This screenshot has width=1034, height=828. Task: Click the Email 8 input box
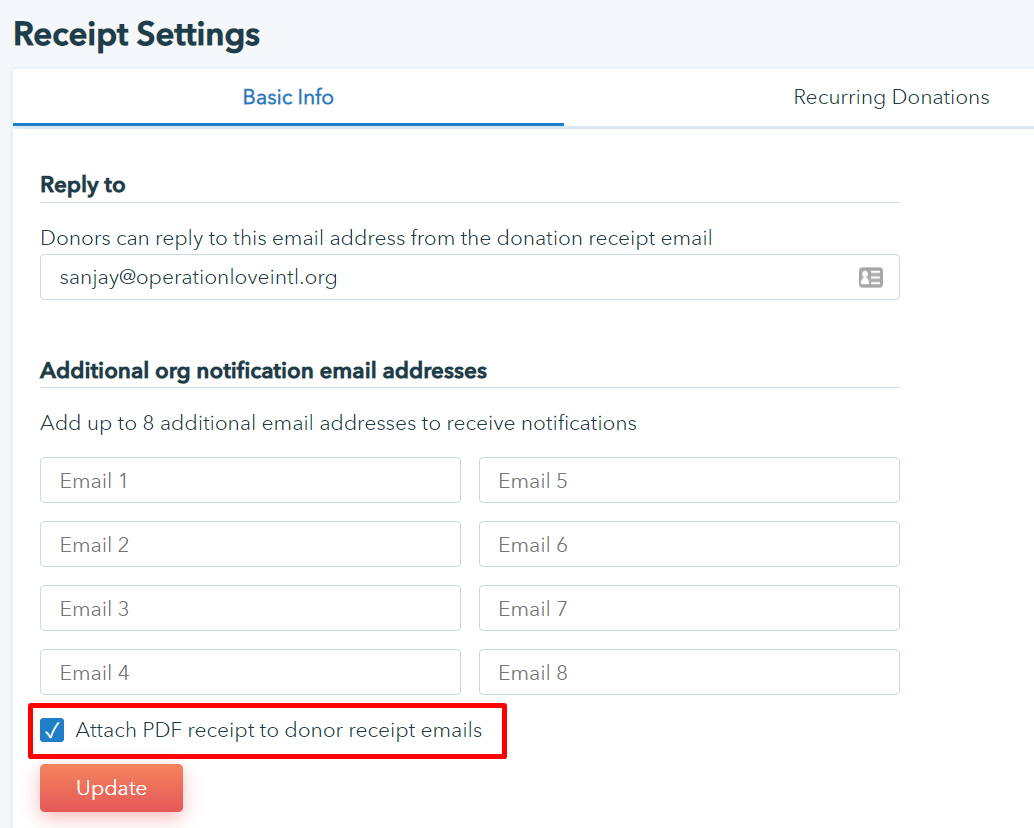(689, 673)
